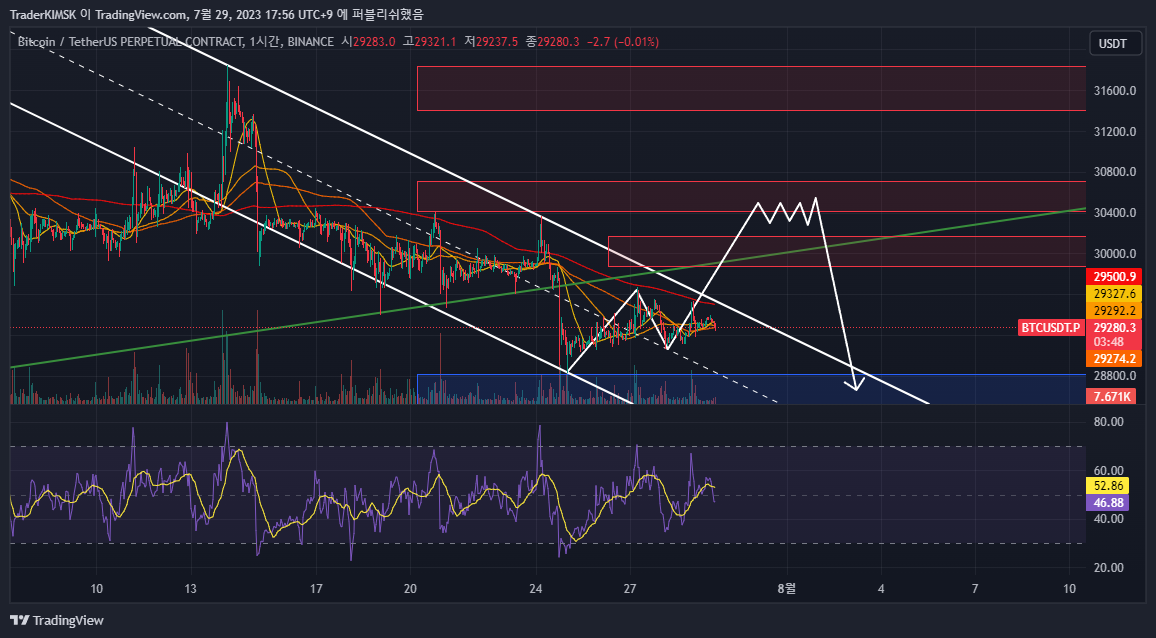Screen dimensions: 1156x638
Task: Click the 20 date axis label
Action: coord(411,589)
